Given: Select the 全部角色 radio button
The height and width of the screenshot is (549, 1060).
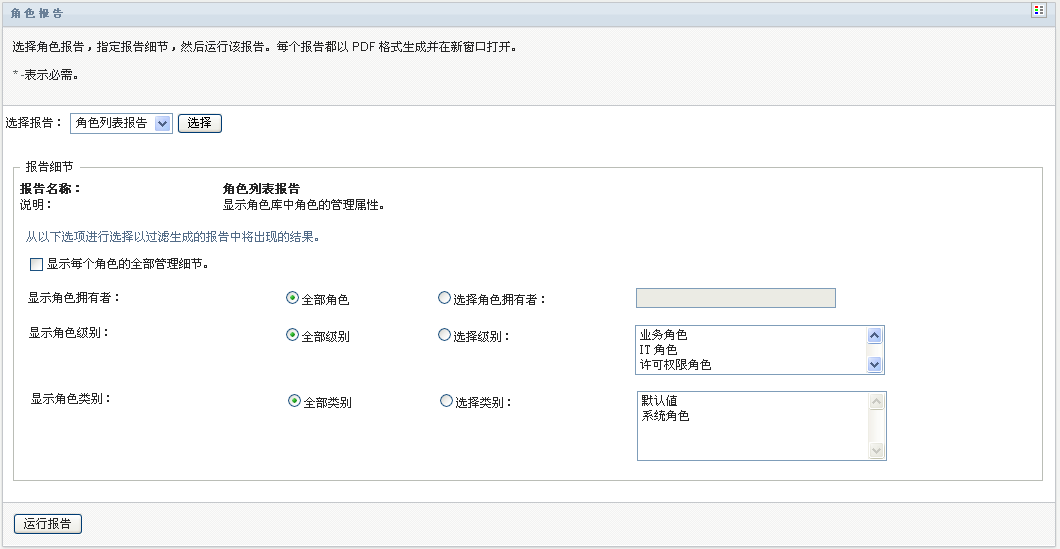Looking at the screenshot, I should (293, 298).
